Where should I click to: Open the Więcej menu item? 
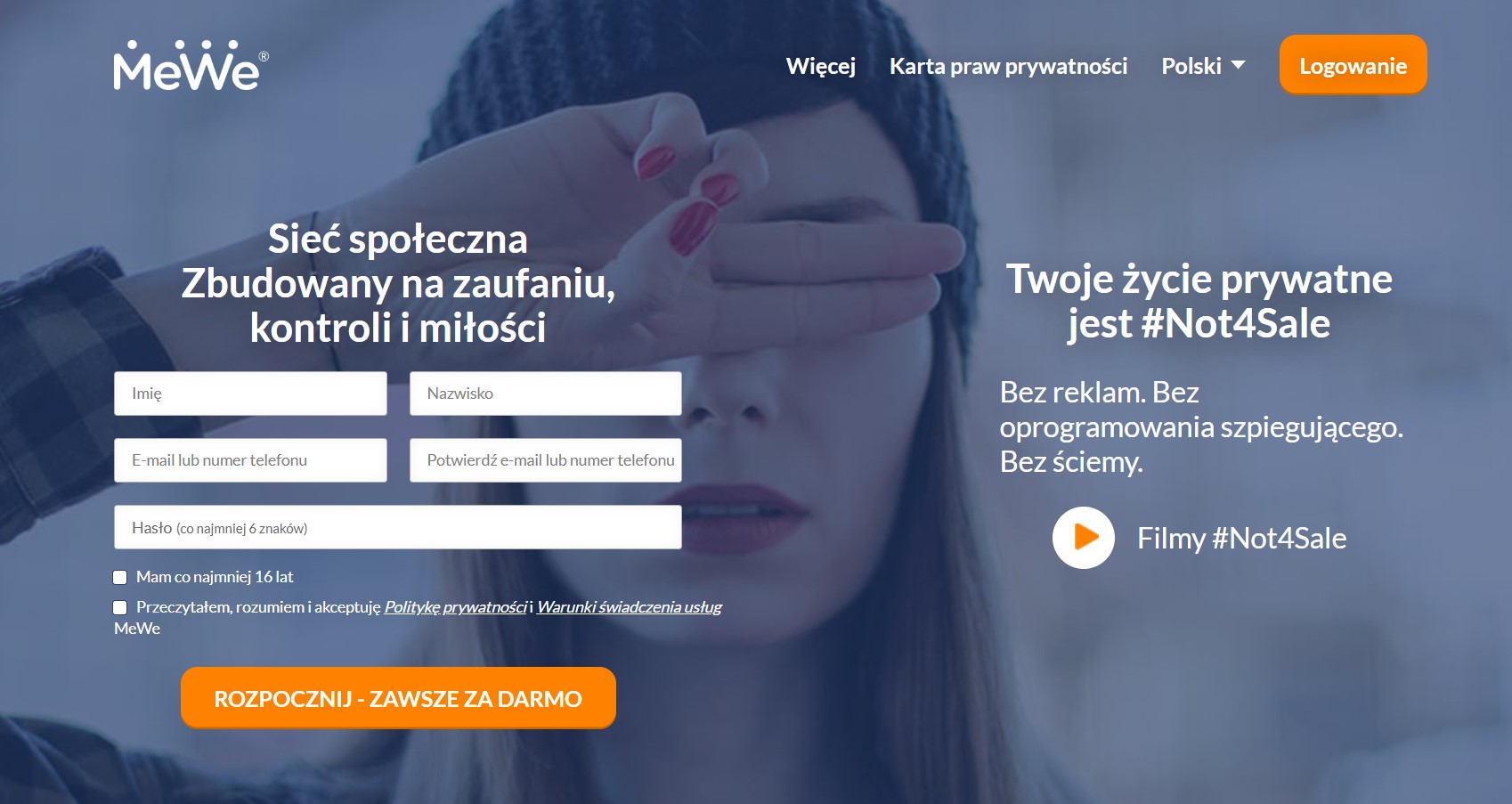point(820,66)
